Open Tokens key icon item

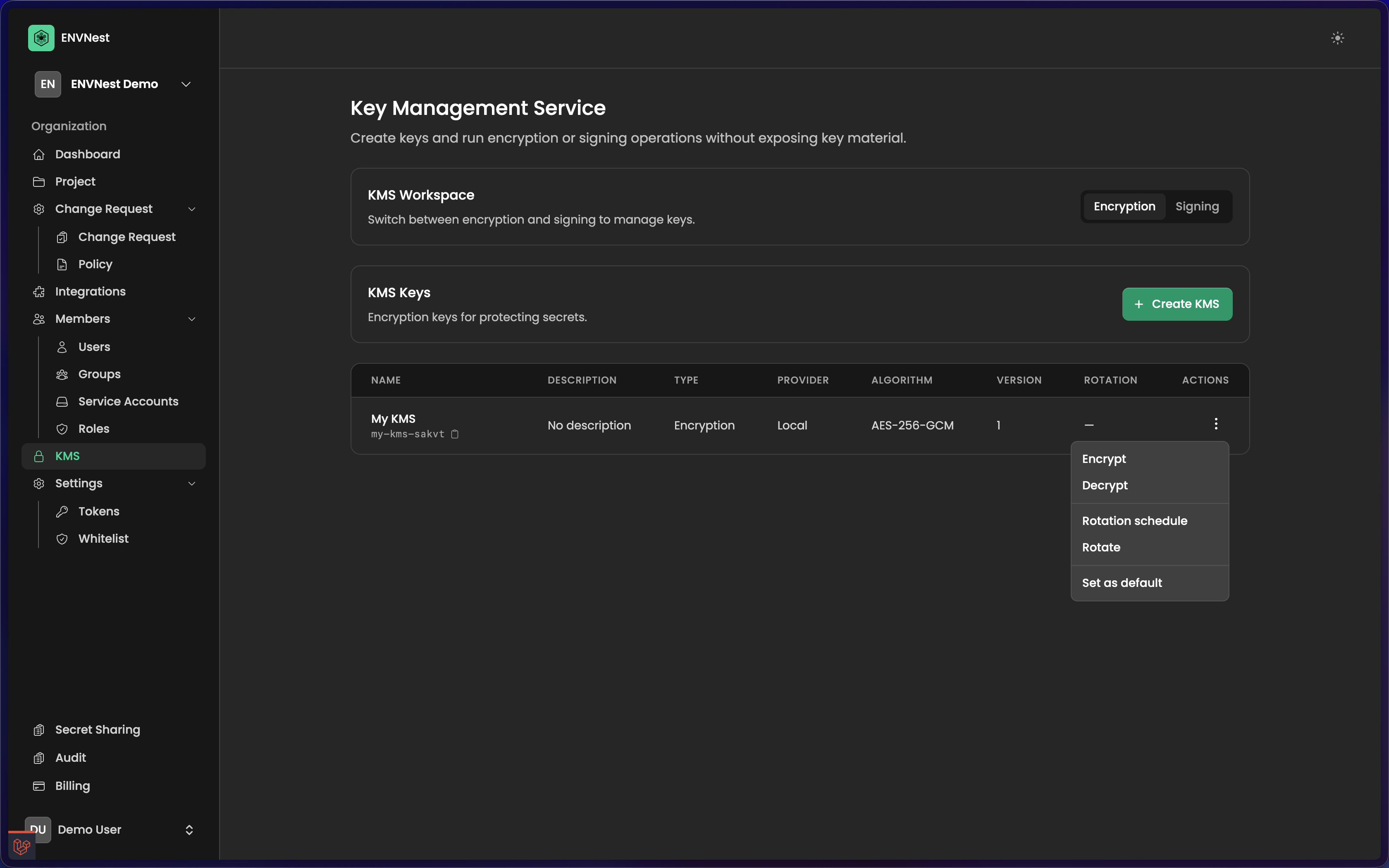pyautogui.click(x=62, y=512)
